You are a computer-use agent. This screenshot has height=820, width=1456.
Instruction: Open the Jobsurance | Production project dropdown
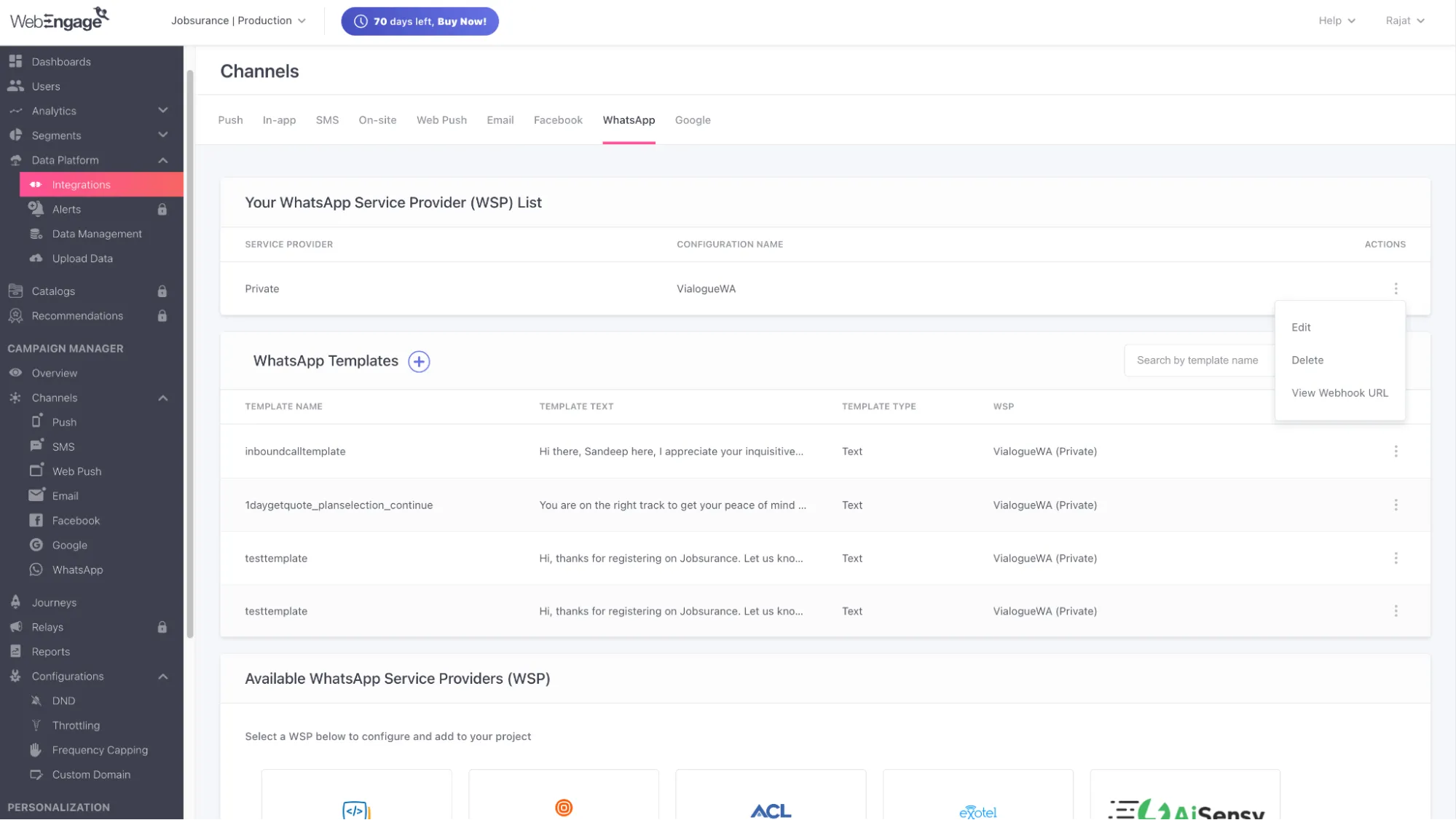click(x=238, y=20)
